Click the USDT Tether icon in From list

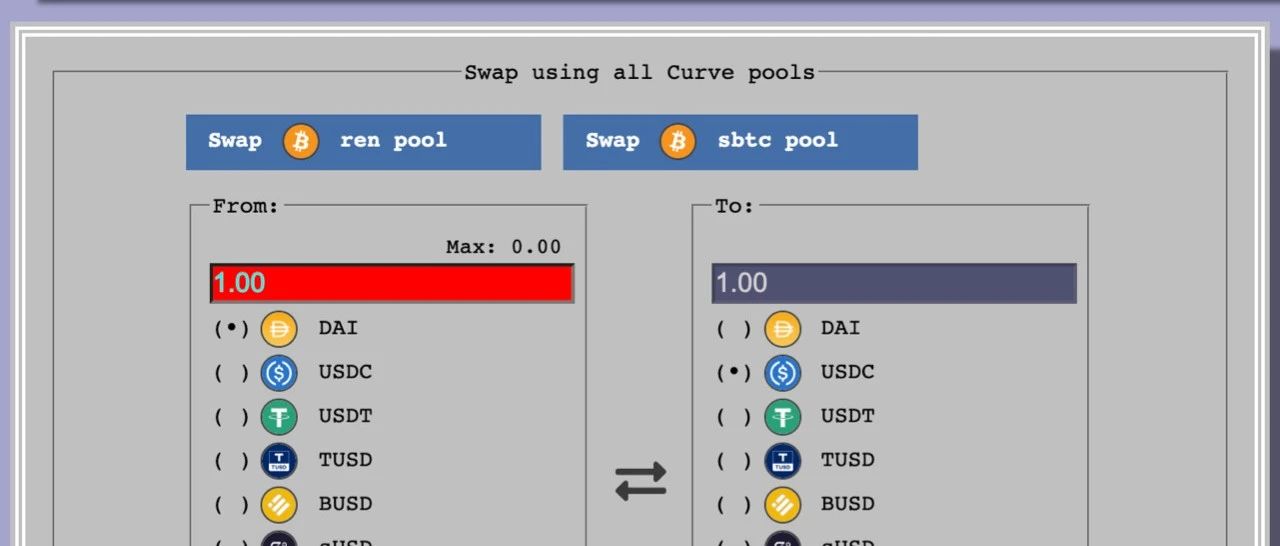coord(279,417)
